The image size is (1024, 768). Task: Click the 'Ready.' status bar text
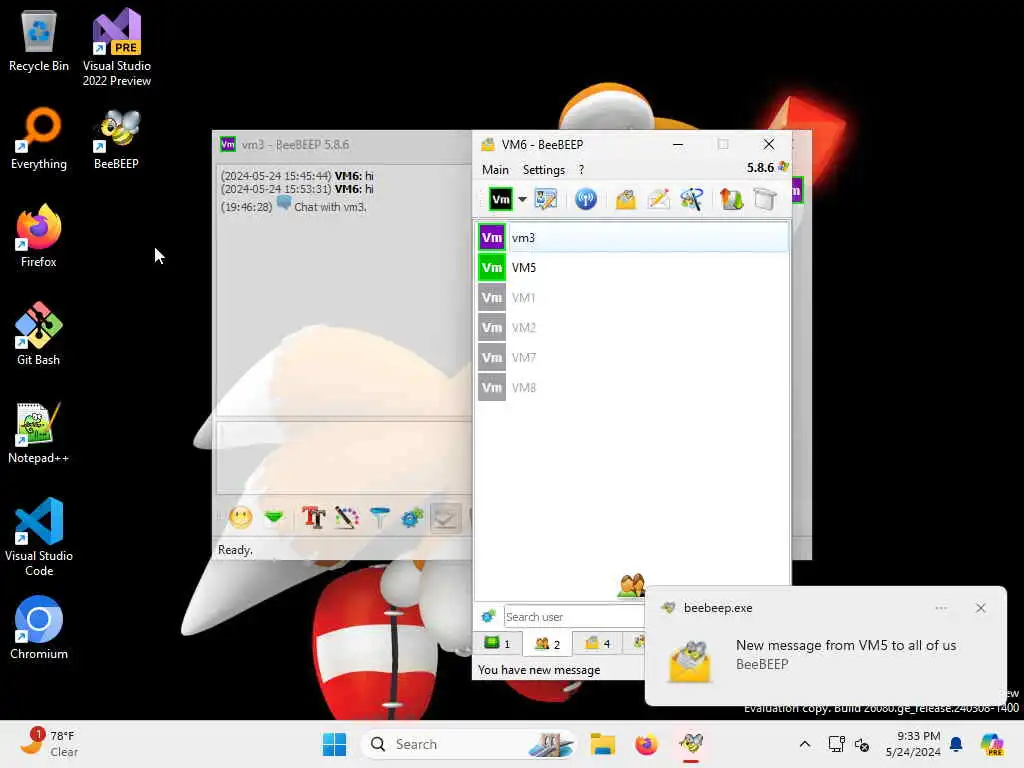pyautogui.click(x=235, y=550)
